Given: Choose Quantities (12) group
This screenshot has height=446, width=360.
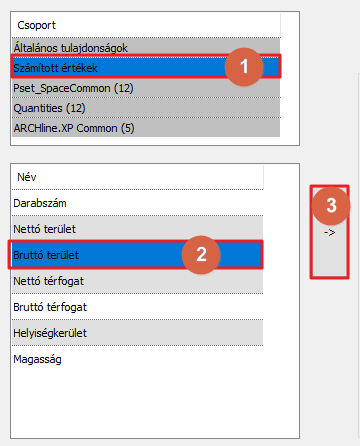Looking at the screenshot, I should pos(146,108).
